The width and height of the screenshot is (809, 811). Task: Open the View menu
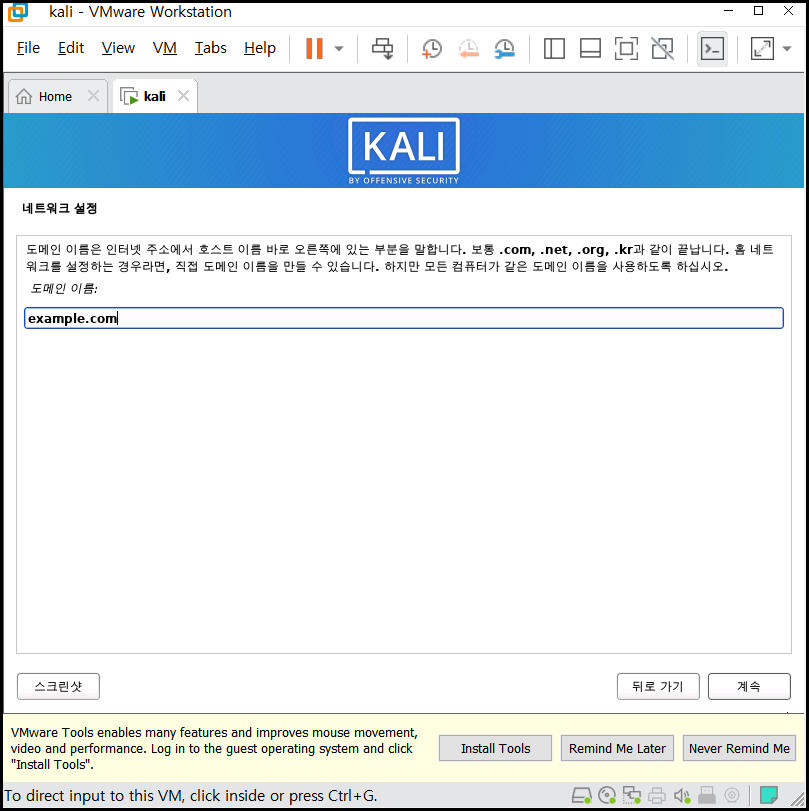click(x=118, y=48)
